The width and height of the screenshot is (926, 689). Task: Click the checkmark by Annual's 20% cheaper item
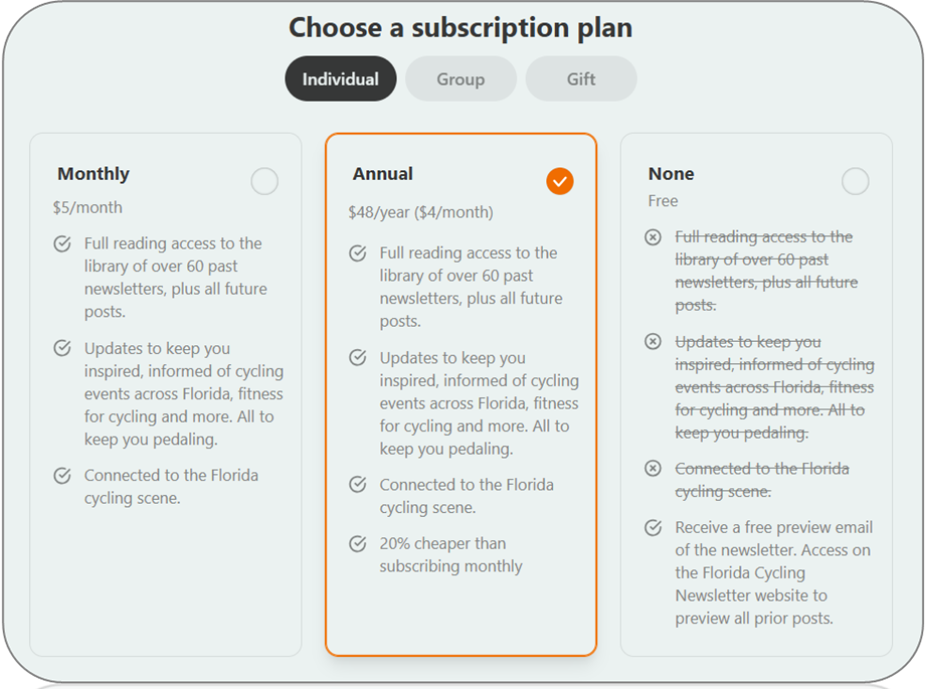pyautogui.click(x=357, y=544)
